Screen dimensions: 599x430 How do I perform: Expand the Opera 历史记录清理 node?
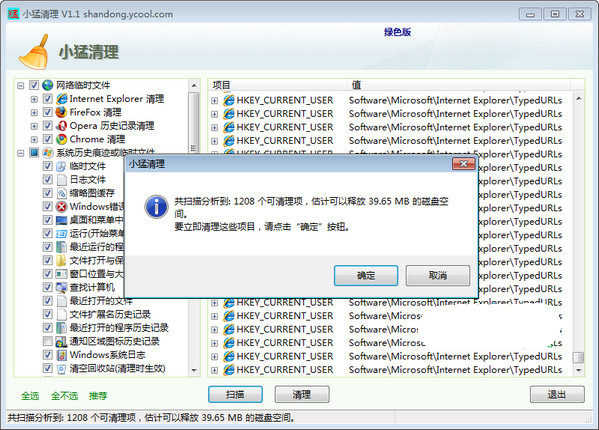pos(34,126)
